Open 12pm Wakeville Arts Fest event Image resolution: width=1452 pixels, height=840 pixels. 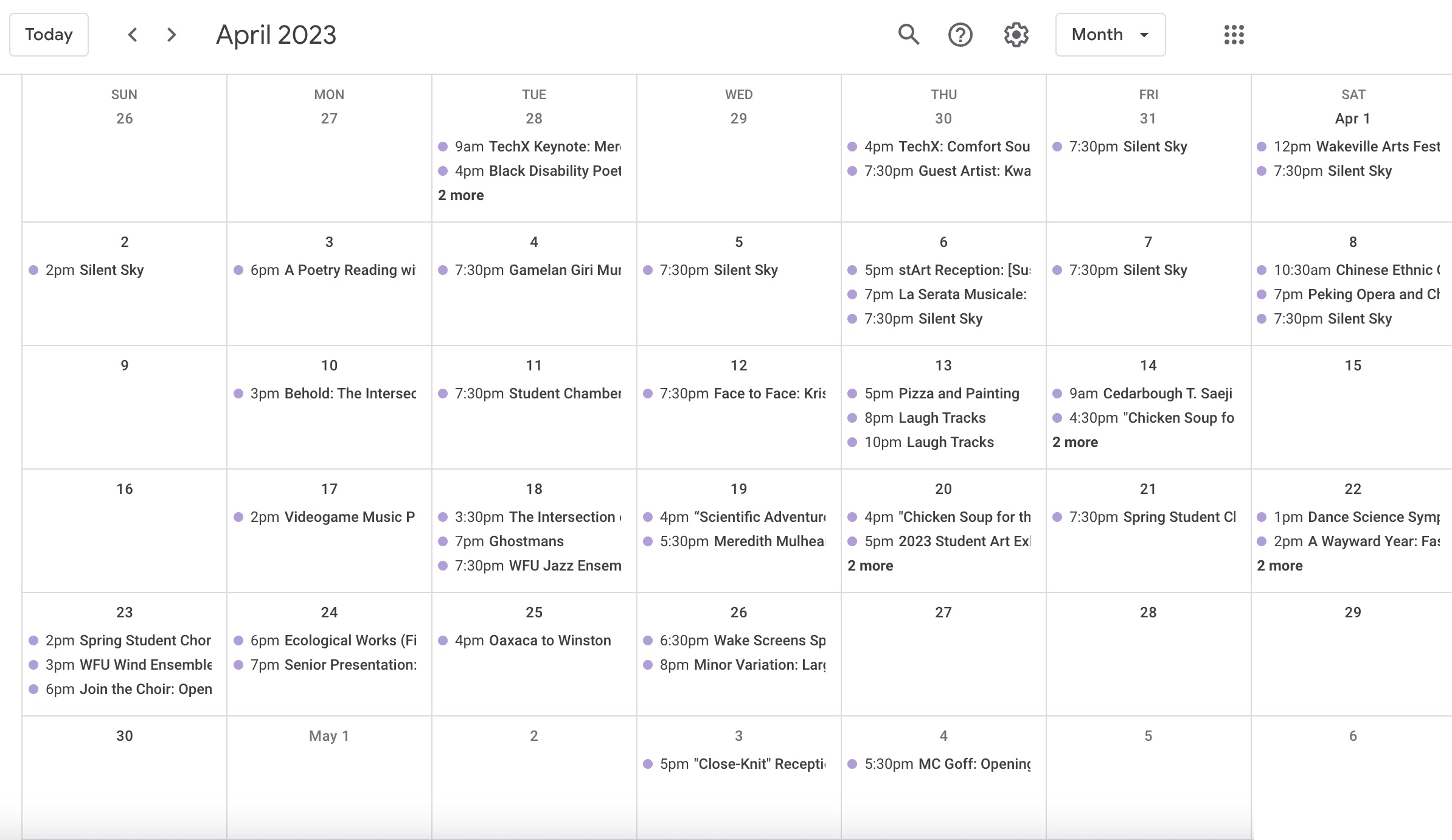[x=1349, y=147]
